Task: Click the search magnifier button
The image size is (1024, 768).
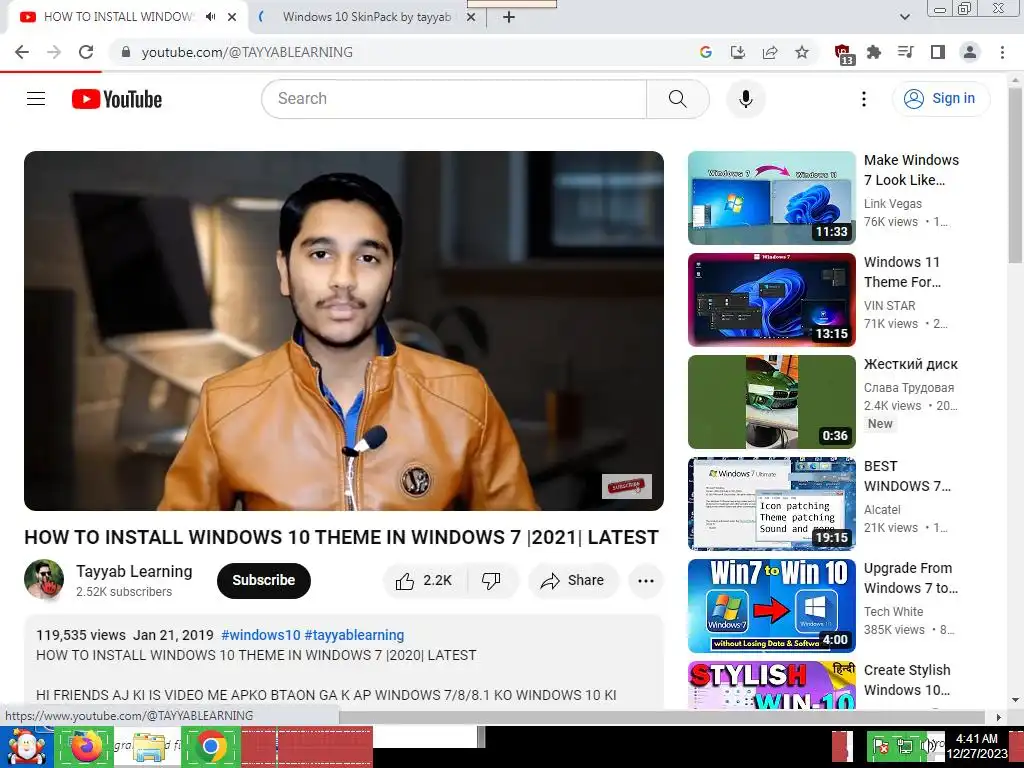Action: 678,99
